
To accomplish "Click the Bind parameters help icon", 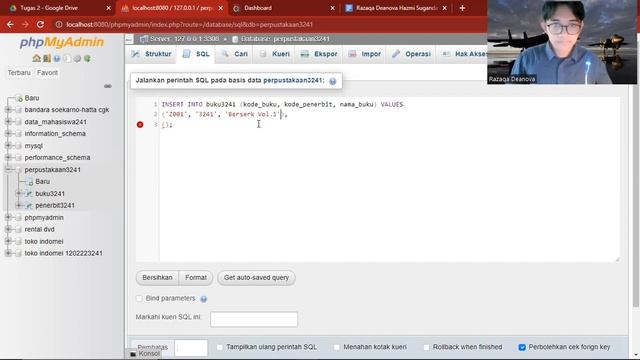I will pos(204,299).
